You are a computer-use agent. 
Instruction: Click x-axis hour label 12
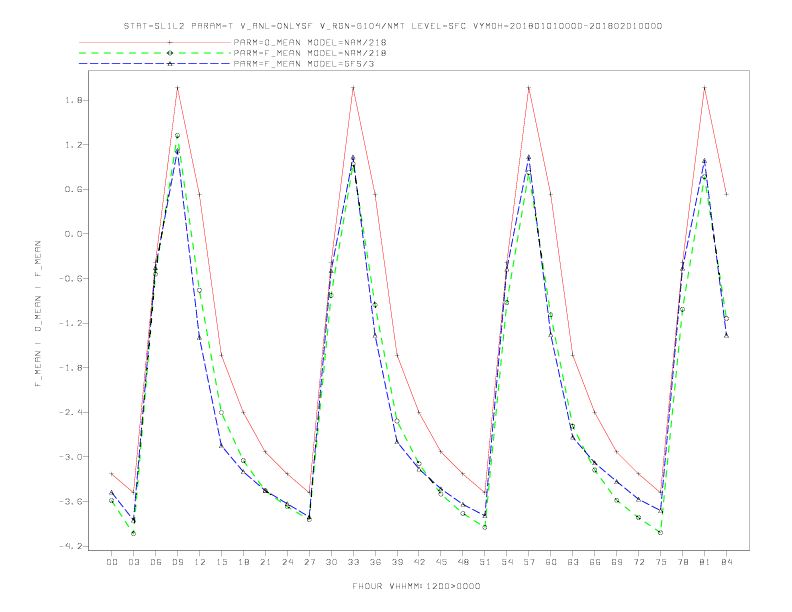click(x=200, y=562)
